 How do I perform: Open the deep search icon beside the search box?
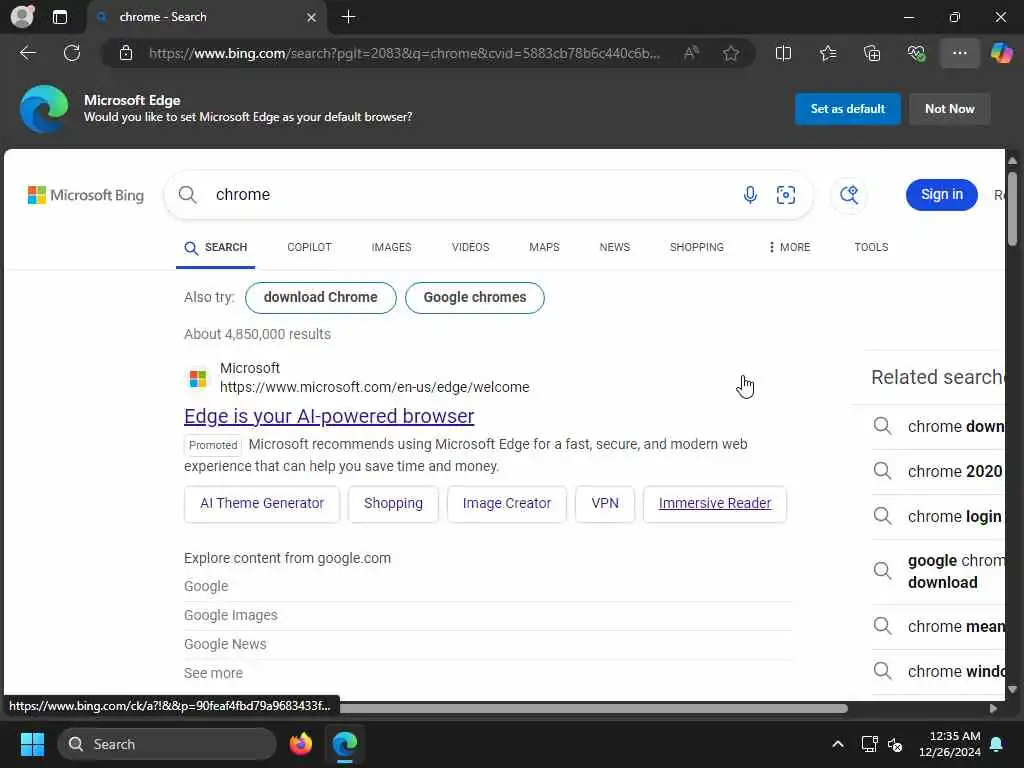coord(849,195)
